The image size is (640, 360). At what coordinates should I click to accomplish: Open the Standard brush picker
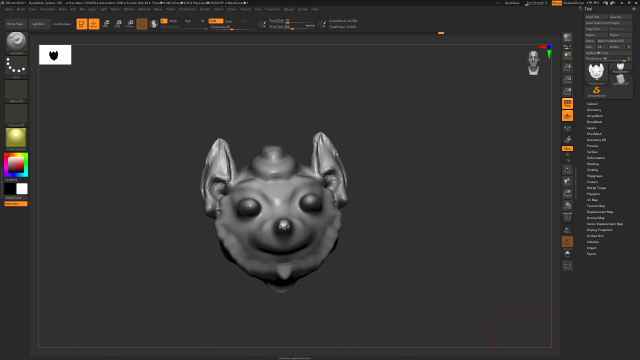(16, 42)
